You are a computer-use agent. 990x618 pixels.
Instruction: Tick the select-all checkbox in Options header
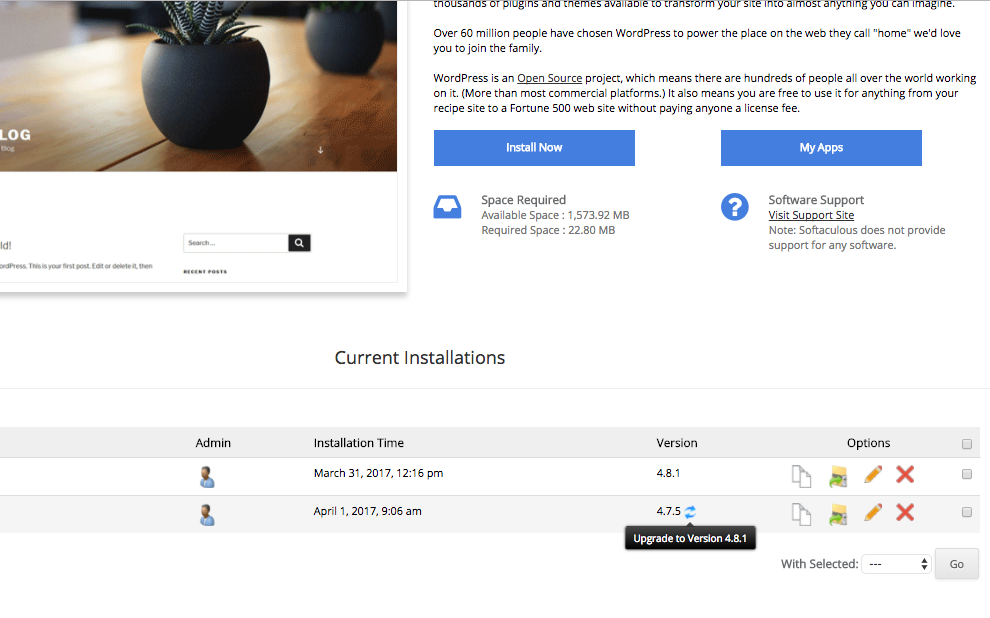[967, 444]
